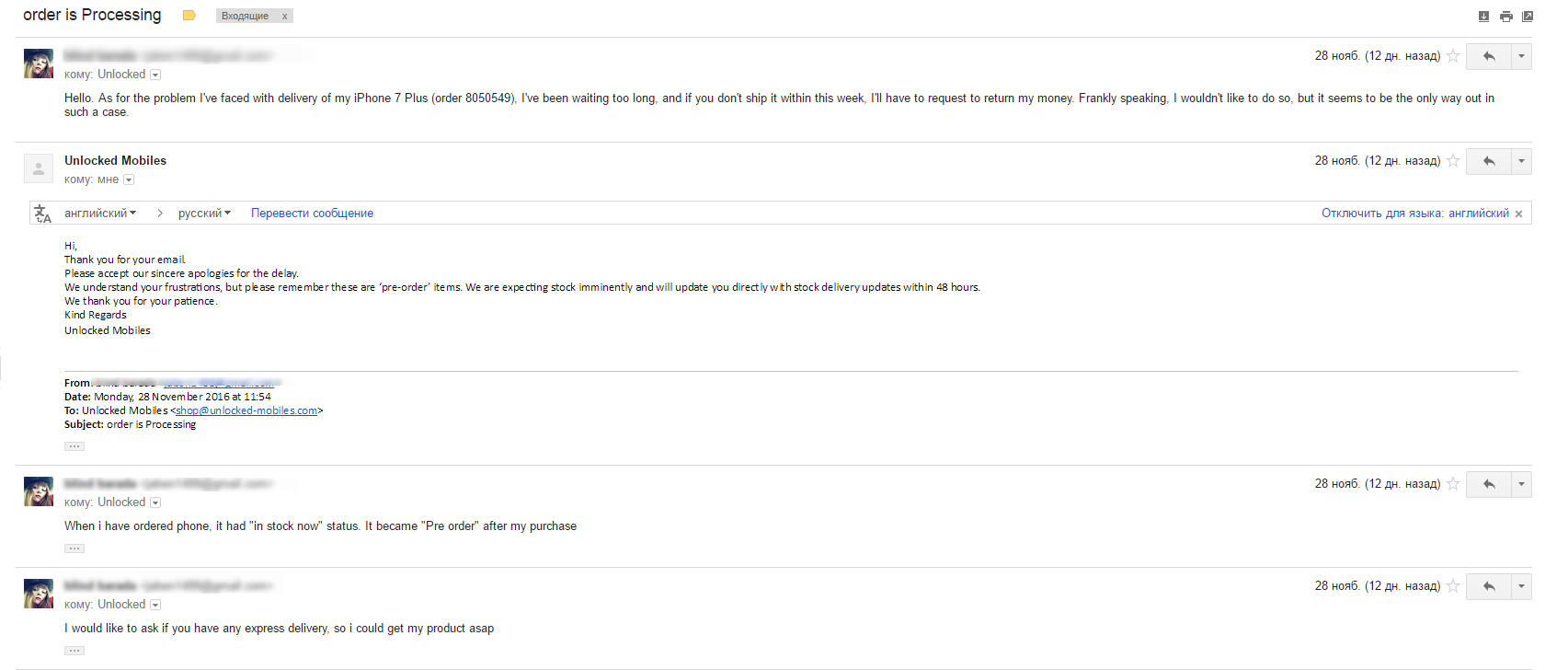Click "Перевести сообщение" translate link
This screenshot has height=670, width=1568.
[312, 214]
